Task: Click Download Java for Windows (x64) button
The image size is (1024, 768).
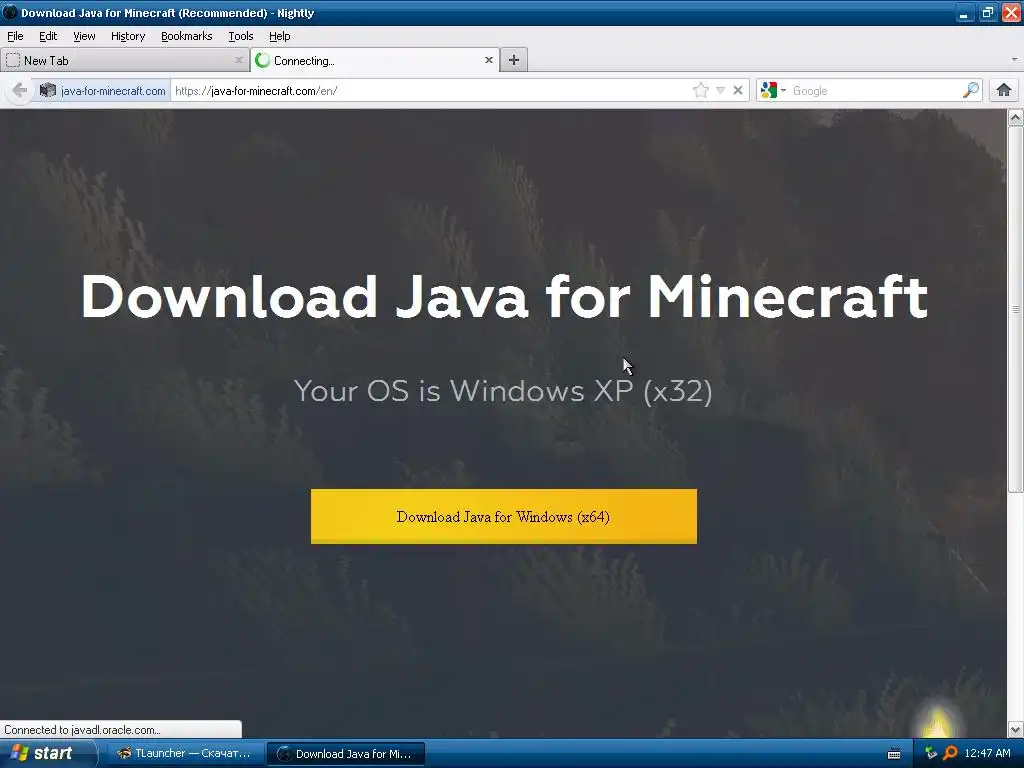Action: click(504, 517)
